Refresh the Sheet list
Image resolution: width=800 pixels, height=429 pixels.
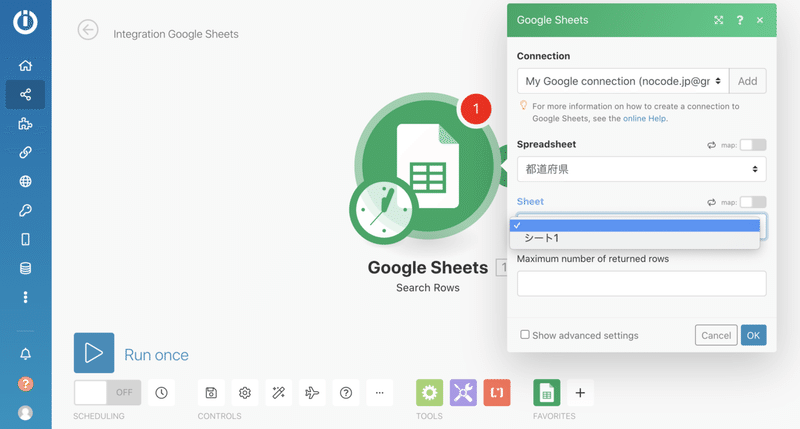(711, 202)
